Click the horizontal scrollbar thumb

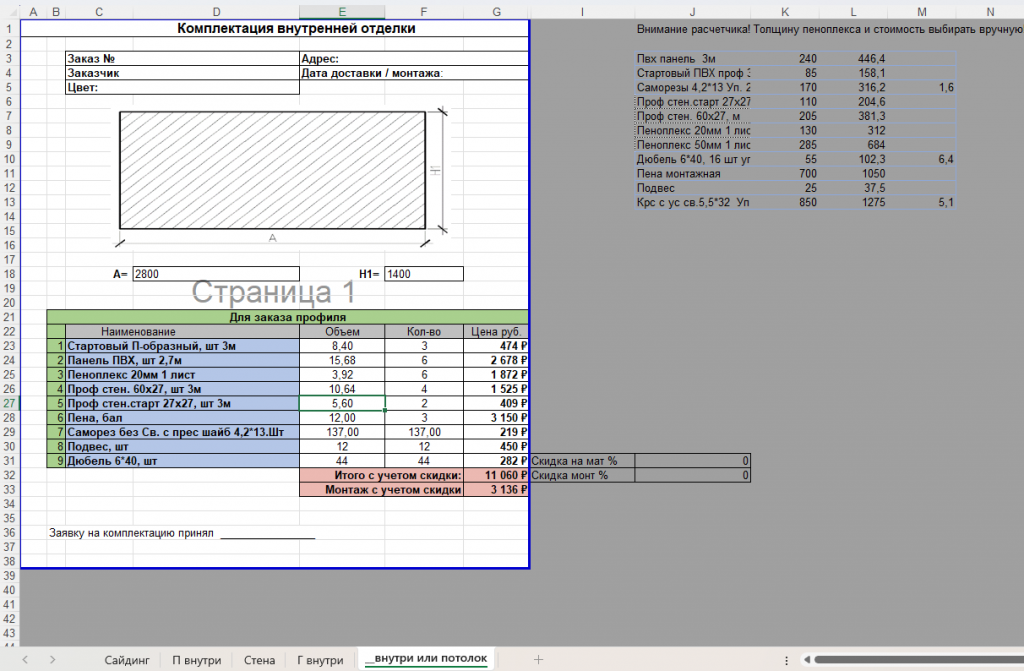click(x=918, y=660)
